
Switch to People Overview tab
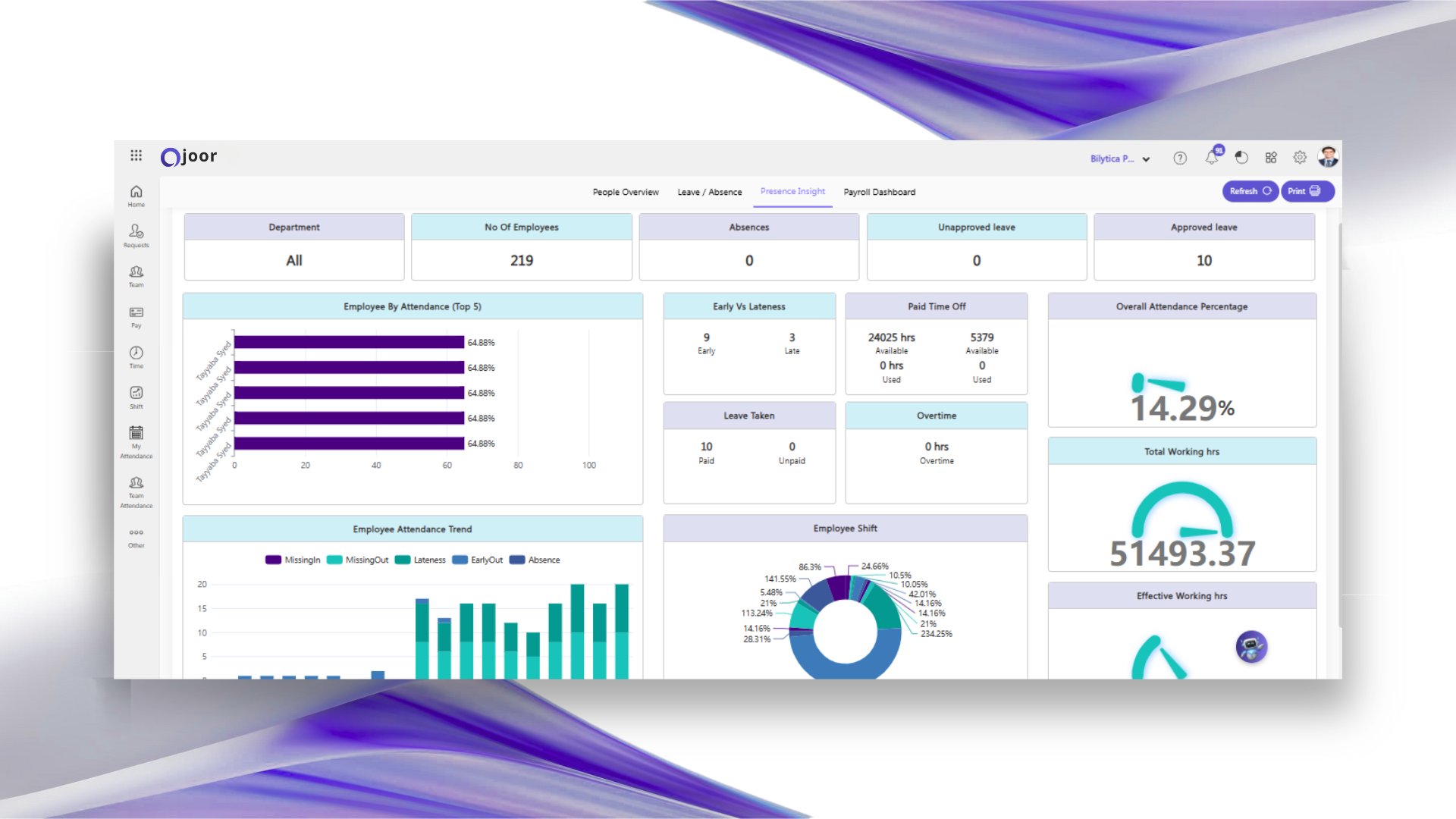click(626, 192)
